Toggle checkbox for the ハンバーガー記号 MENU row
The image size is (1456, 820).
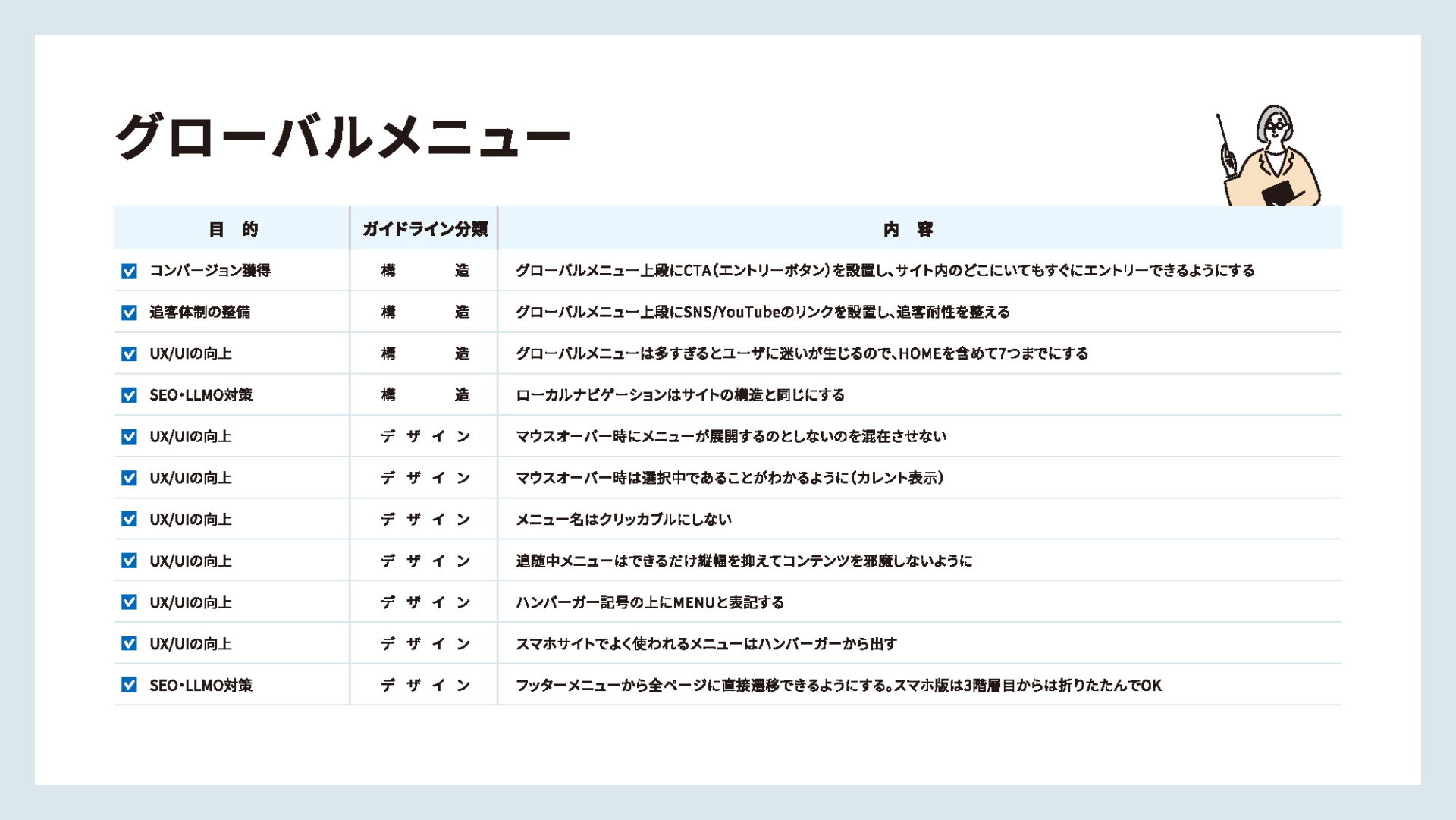tap(129, 602)
